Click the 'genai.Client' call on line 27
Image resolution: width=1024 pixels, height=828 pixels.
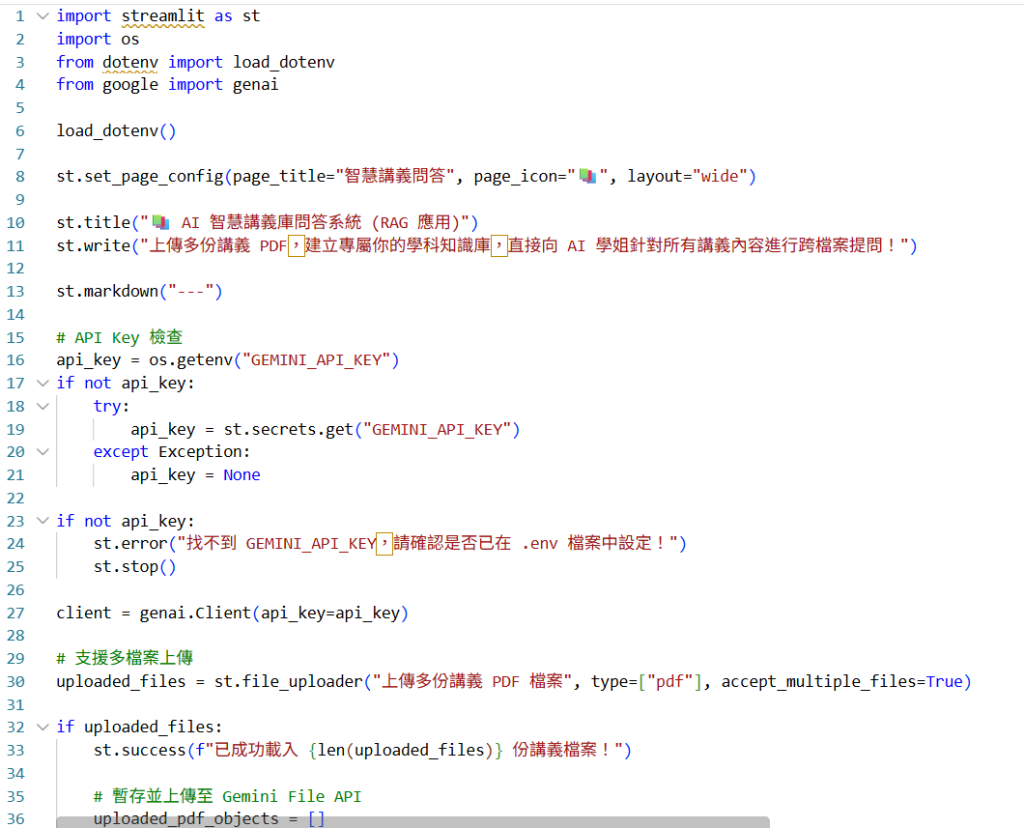tap(195, 613)
